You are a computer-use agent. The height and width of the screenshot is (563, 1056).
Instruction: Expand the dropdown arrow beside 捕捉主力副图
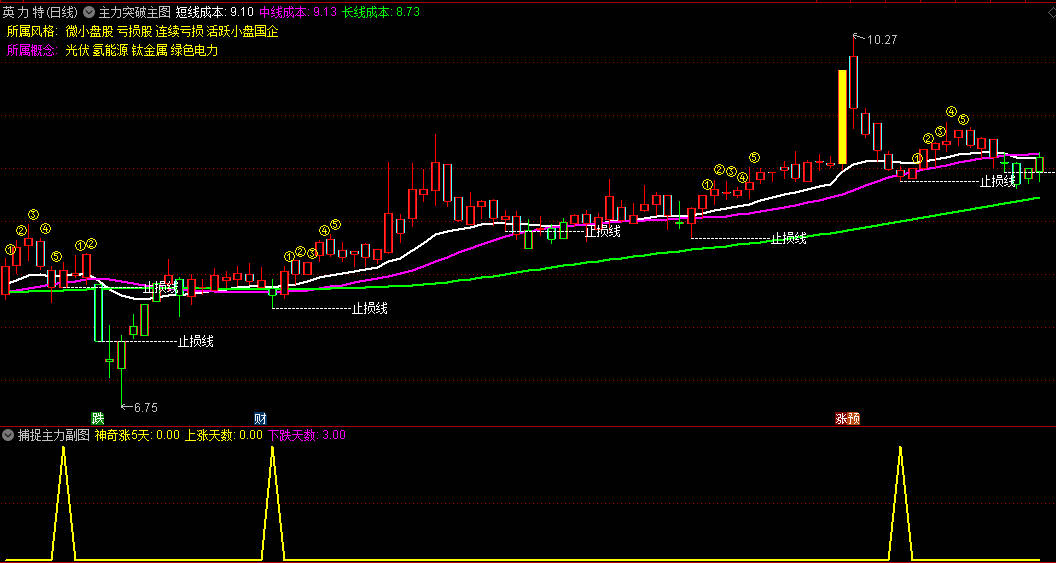click(9, 435)
